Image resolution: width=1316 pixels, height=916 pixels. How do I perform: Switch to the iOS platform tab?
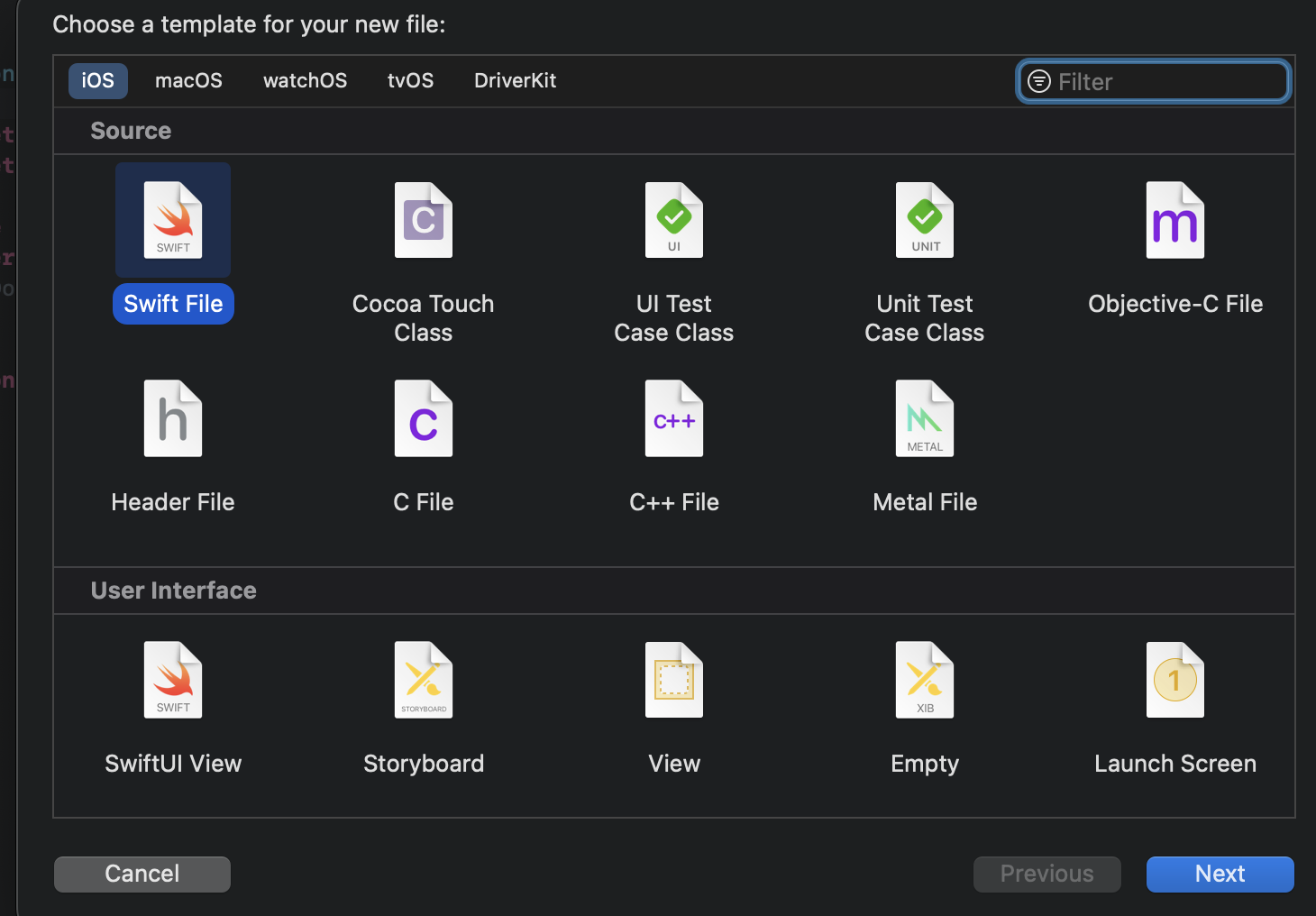tap(98, 80)
